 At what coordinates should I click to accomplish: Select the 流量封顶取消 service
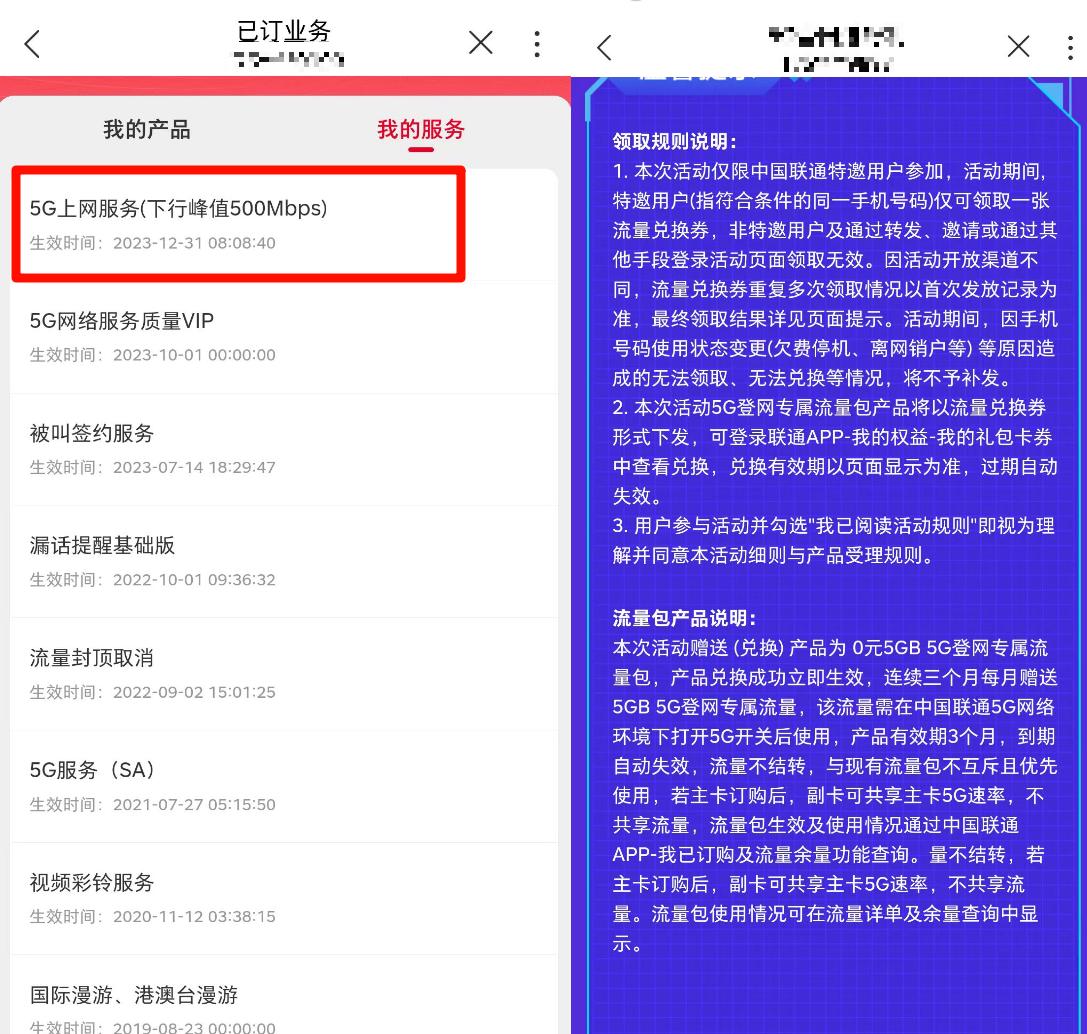click(x=237, y=672)
